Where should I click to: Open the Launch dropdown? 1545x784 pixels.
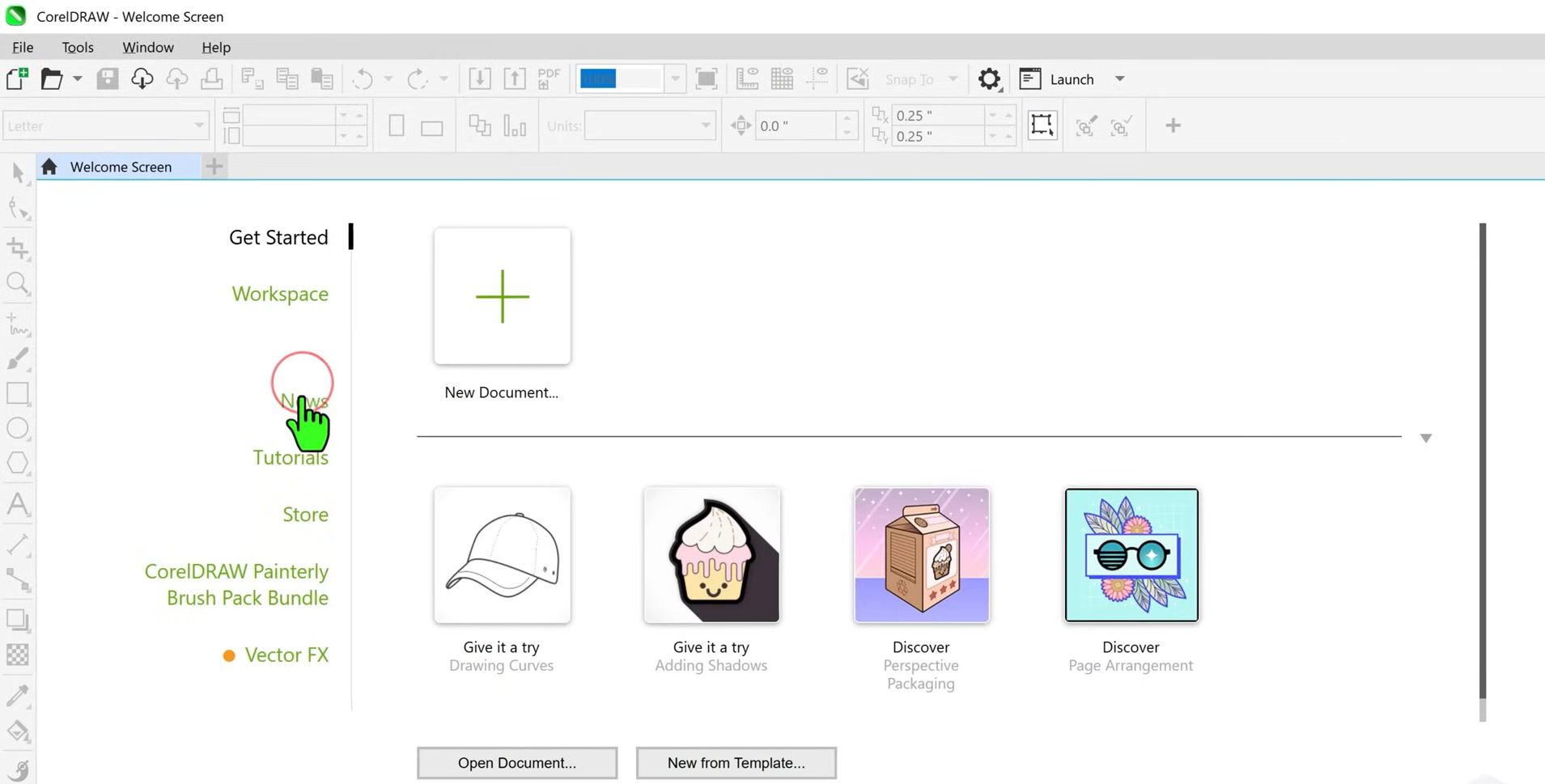point(1120,78)
